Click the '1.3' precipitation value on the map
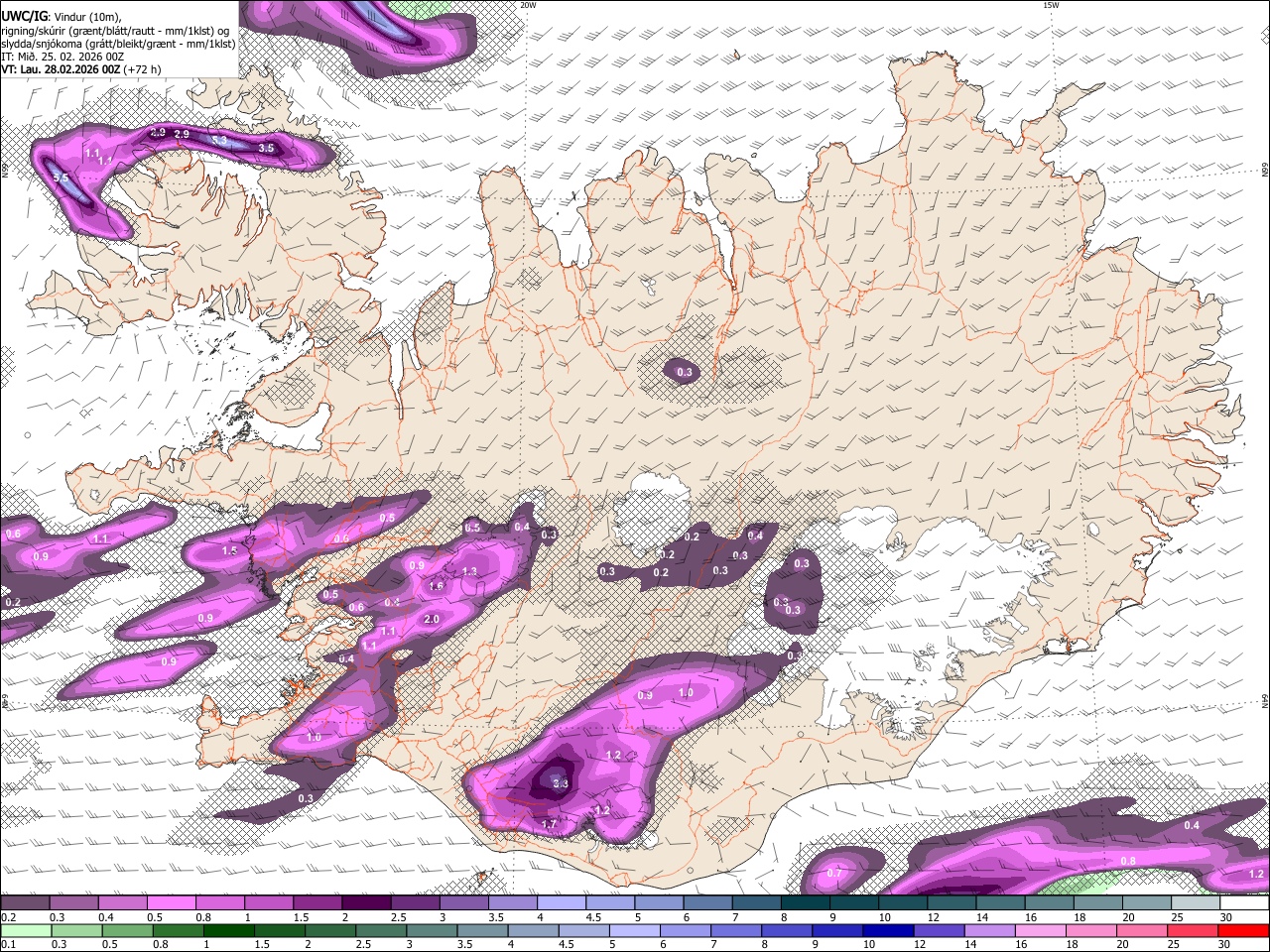This screenshot has width=1270, height=952. click(469, 571)
